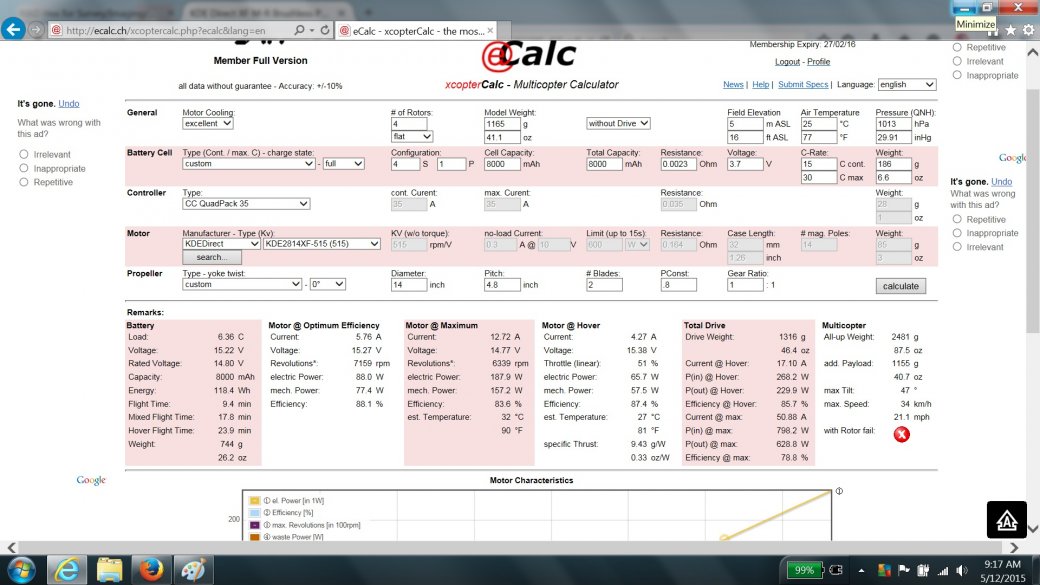Click the # of Rotors input field
The width and height of the screenshot is (1040, 585).
tap(409, 123)
